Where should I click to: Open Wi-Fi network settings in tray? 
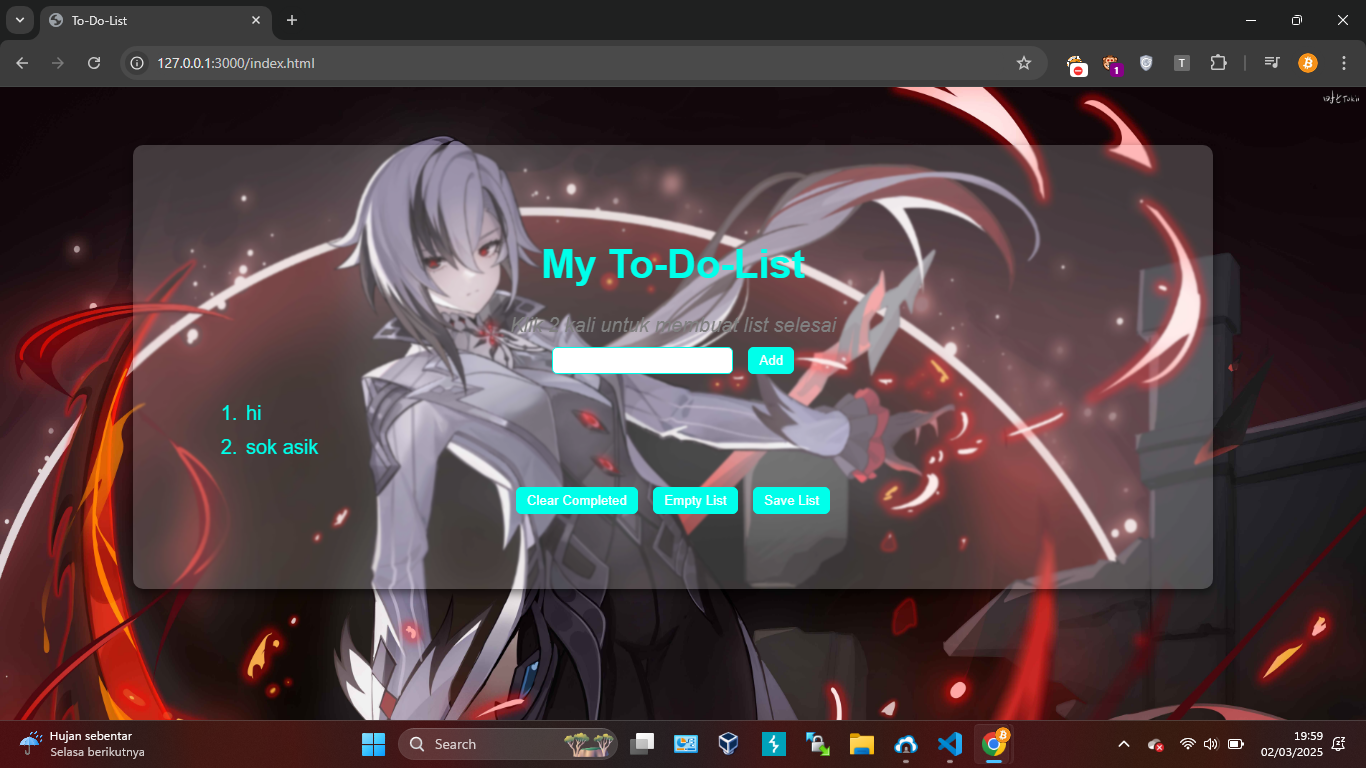click(x=1187, y=744)
